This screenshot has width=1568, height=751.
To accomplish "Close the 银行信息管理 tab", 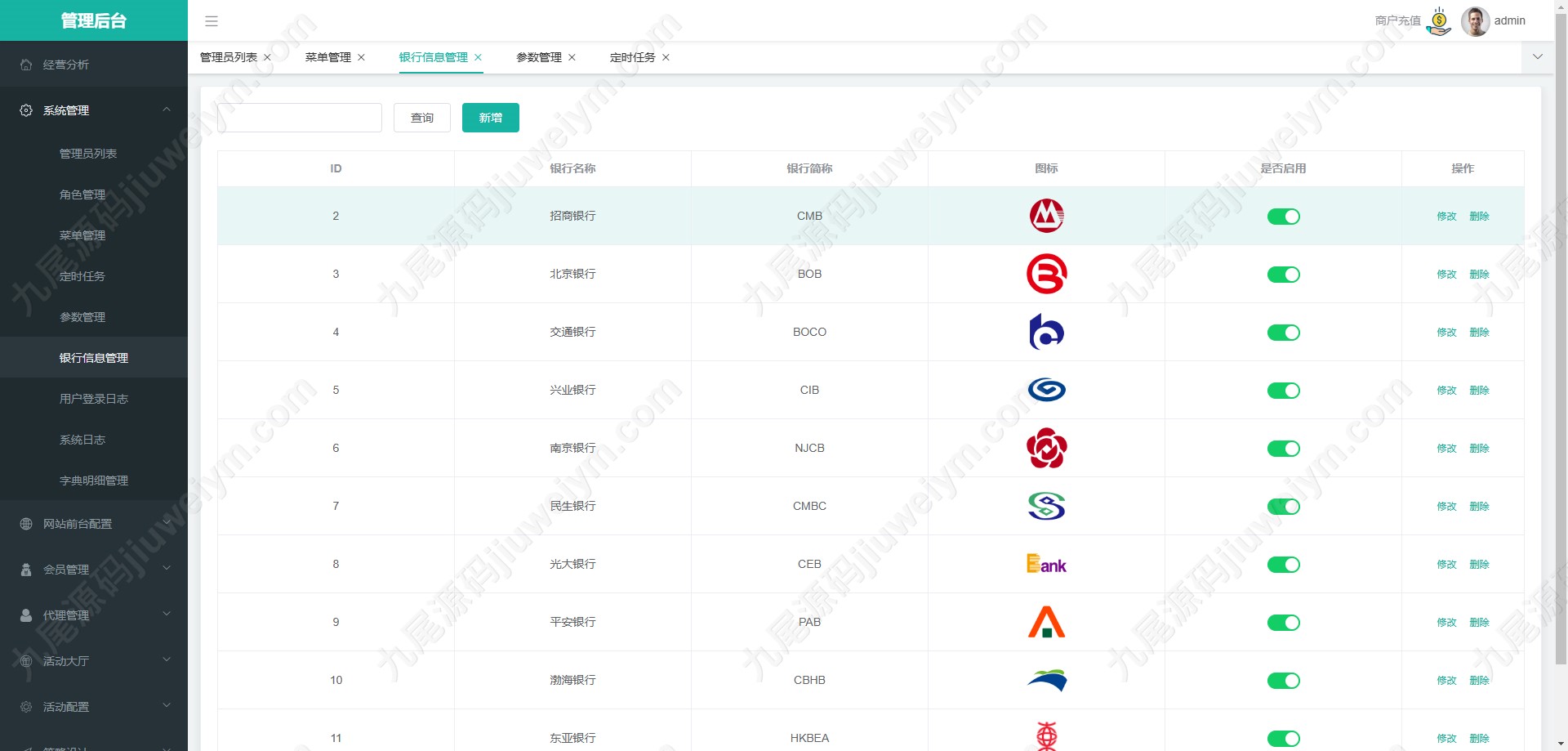I will coord(478,57).
